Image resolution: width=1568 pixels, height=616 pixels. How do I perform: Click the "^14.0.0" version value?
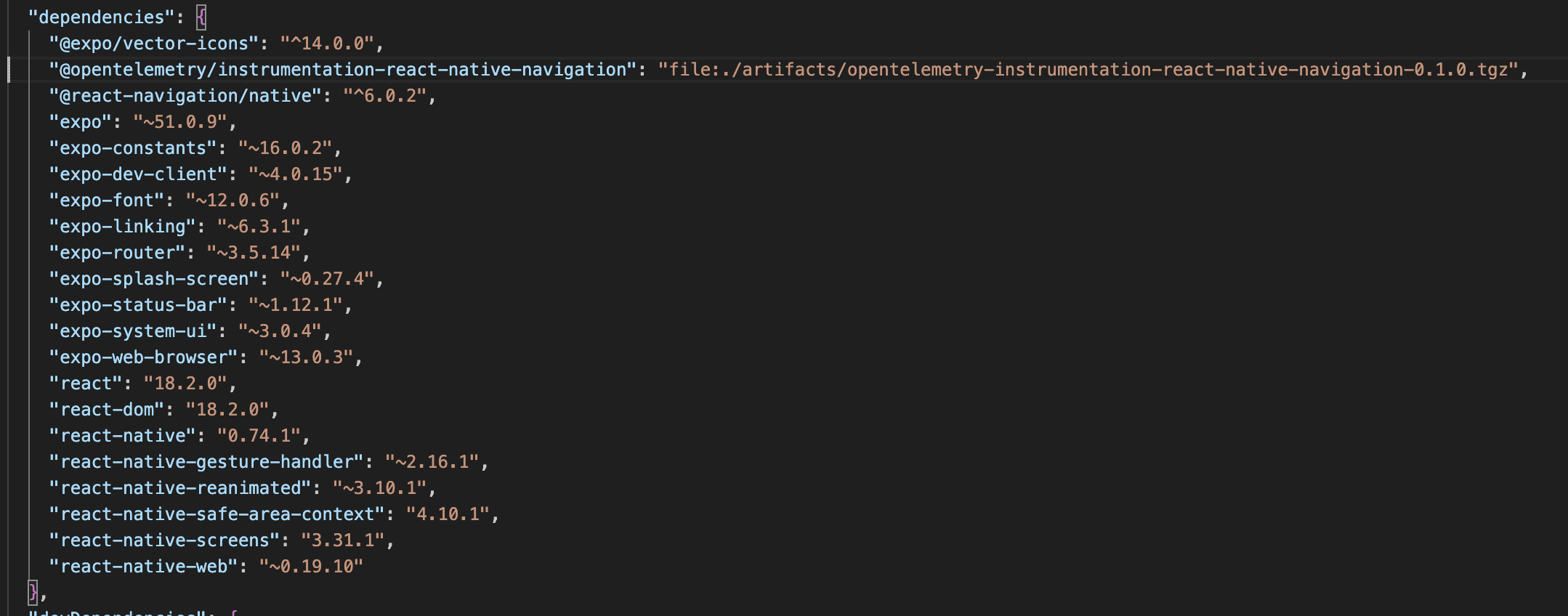327,44
